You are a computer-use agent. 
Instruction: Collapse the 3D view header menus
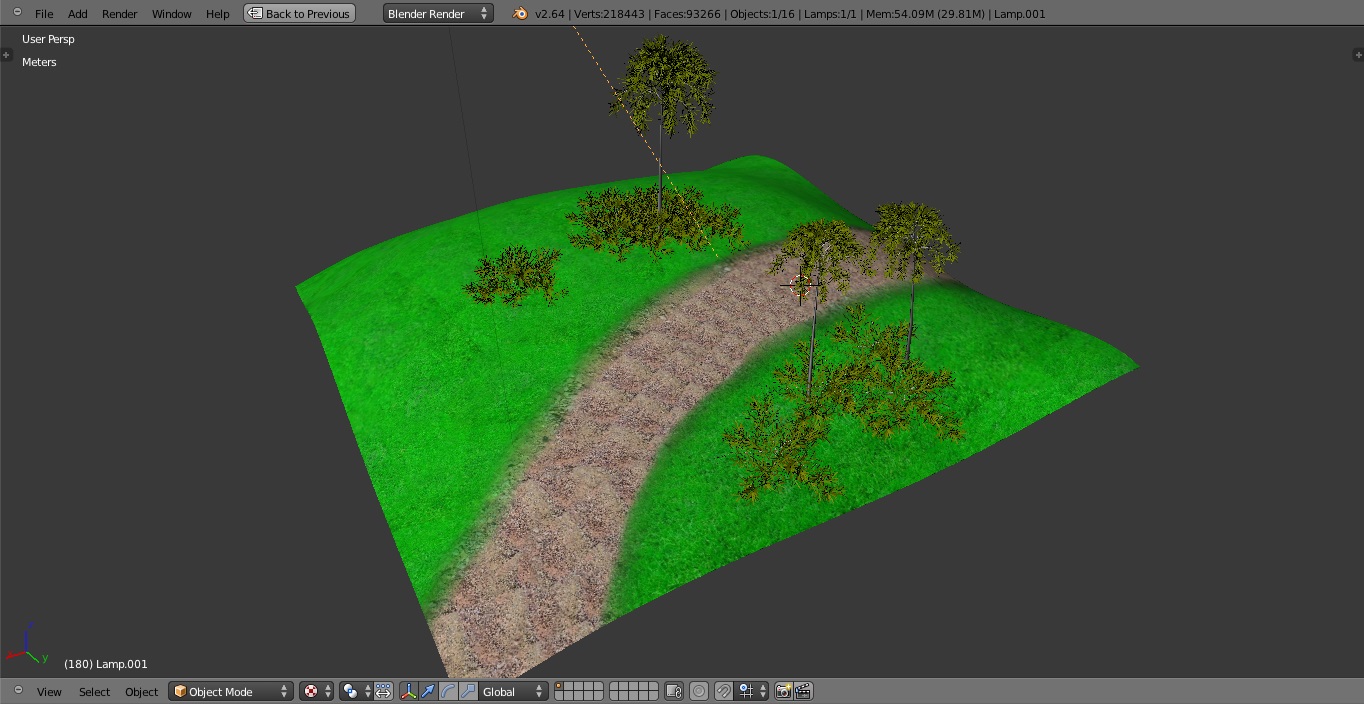pos(17,690)
